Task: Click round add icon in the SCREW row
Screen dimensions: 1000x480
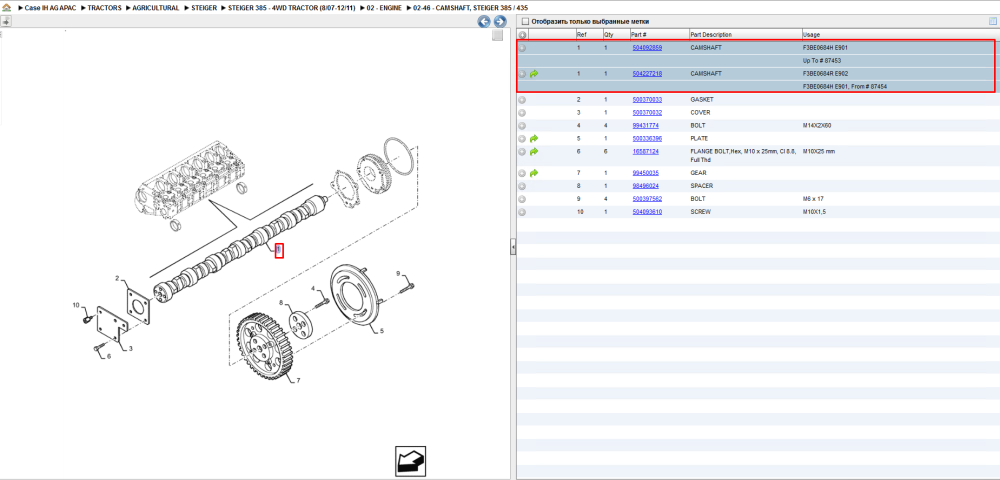Action: [522, 212]
